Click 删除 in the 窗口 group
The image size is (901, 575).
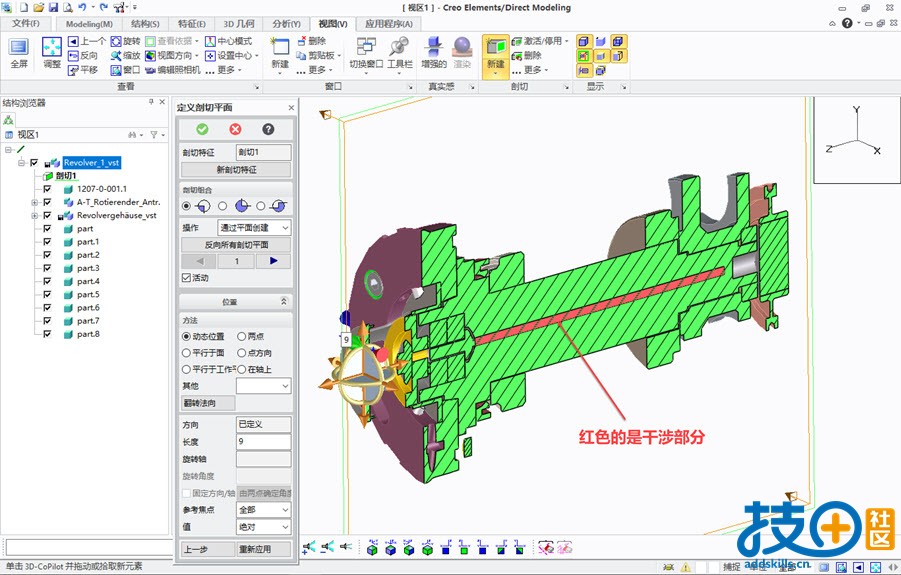pyautogui.click(x=312, y=41)
